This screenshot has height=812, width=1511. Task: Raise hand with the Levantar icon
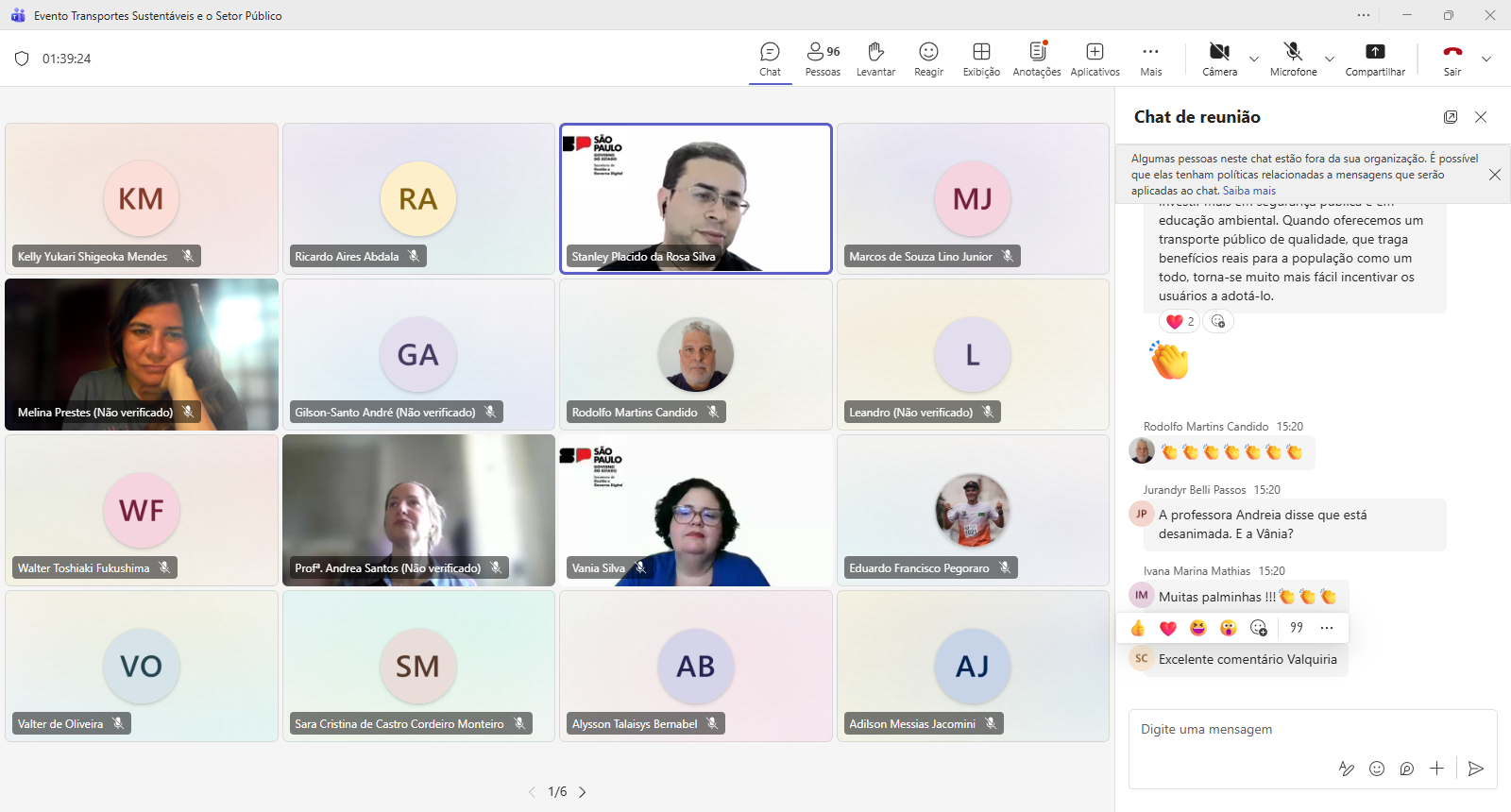click(x=875, y=59)
